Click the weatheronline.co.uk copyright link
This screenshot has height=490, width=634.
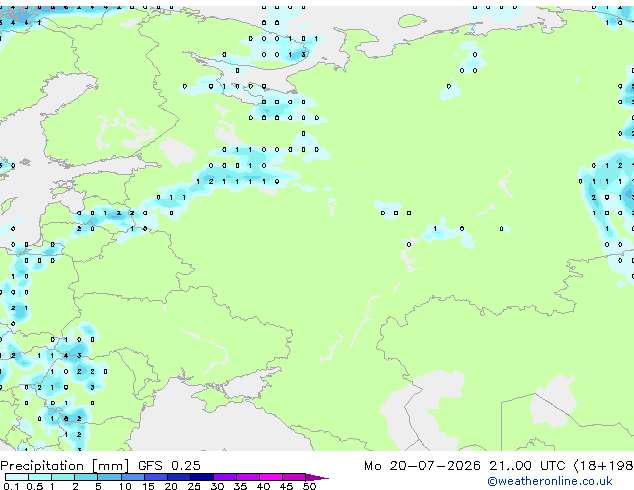click(x=549, y=481)
